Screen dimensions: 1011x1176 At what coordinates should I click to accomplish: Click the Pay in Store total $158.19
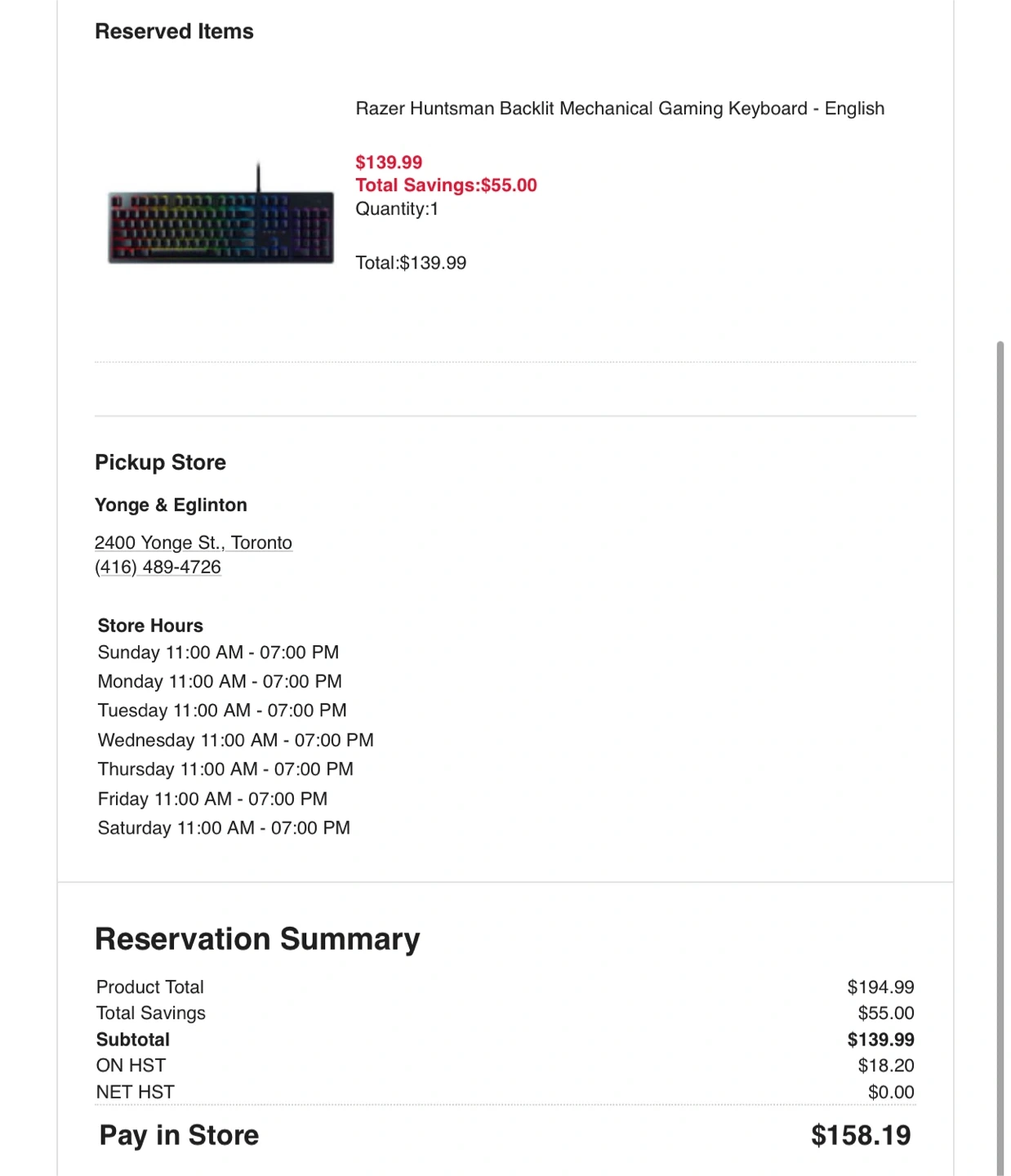(860, 1135)
